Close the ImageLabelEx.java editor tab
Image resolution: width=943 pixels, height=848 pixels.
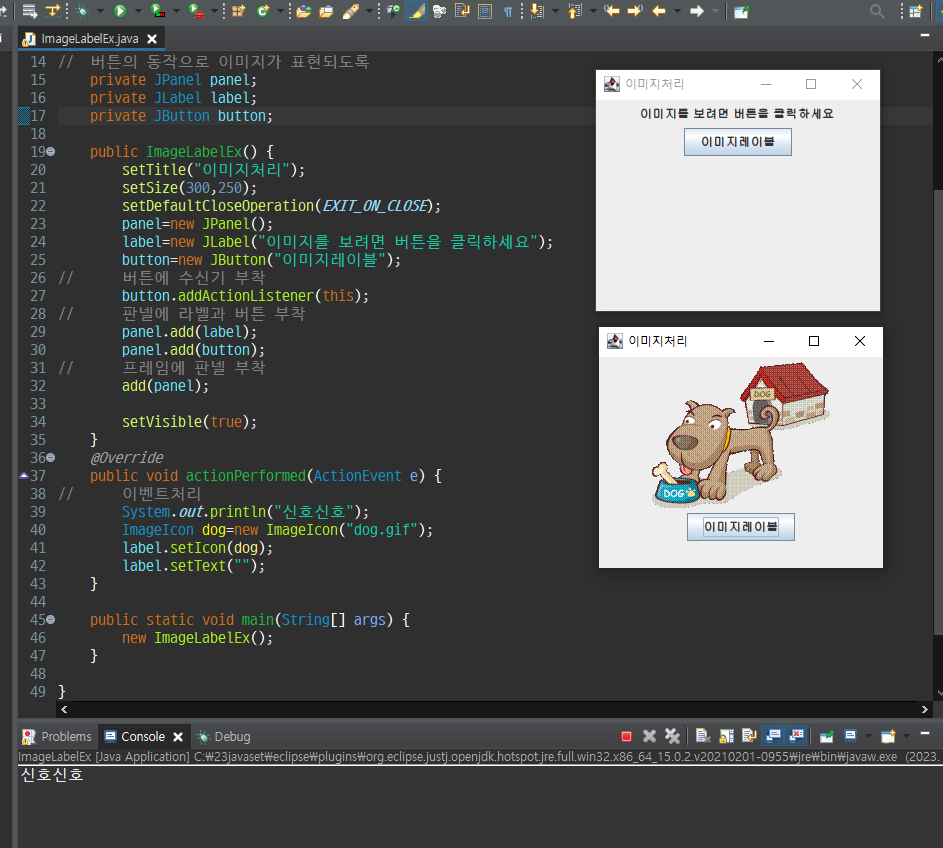[x=152, y=39]
